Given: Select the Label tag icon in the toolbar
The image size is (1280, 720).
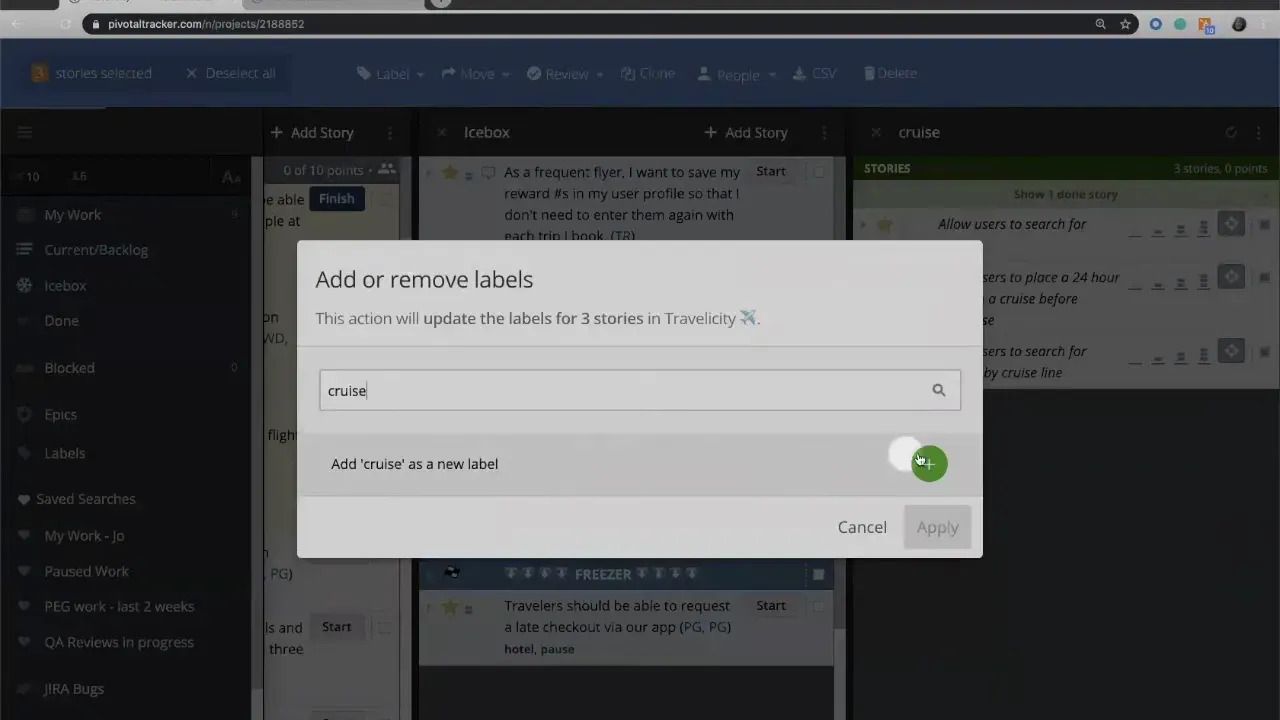Looking at the screenshot, I should [x=365, y=73].
